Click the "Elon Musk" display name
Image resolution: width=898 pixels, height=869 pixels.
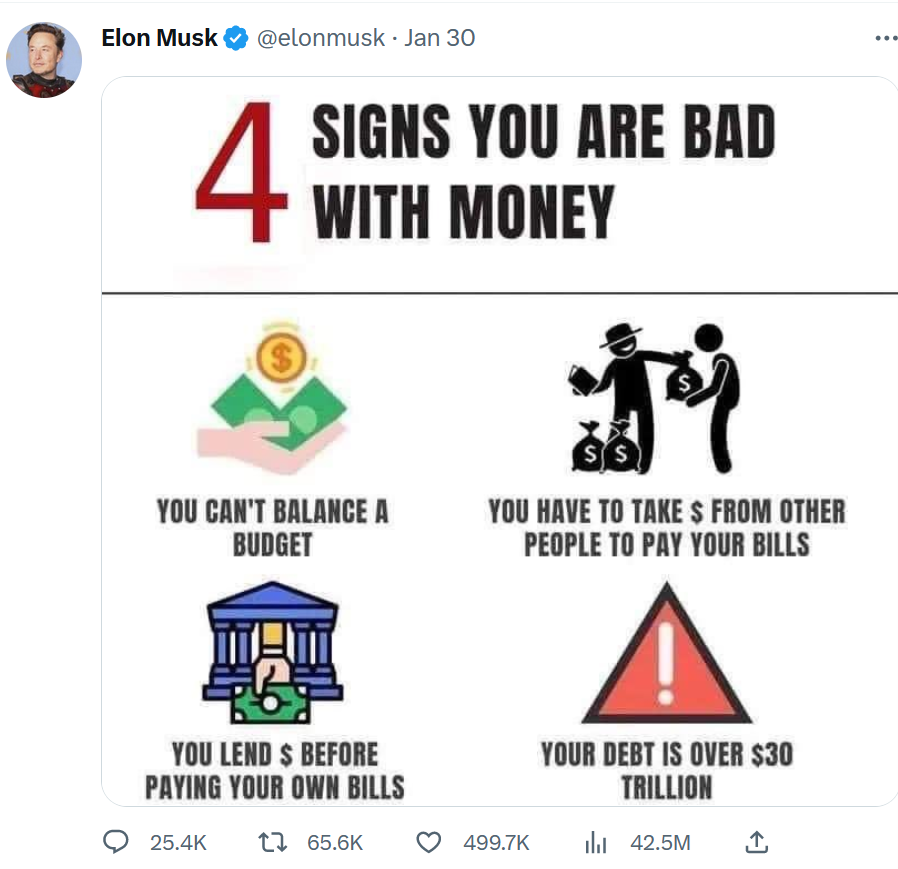click(159, 39)
